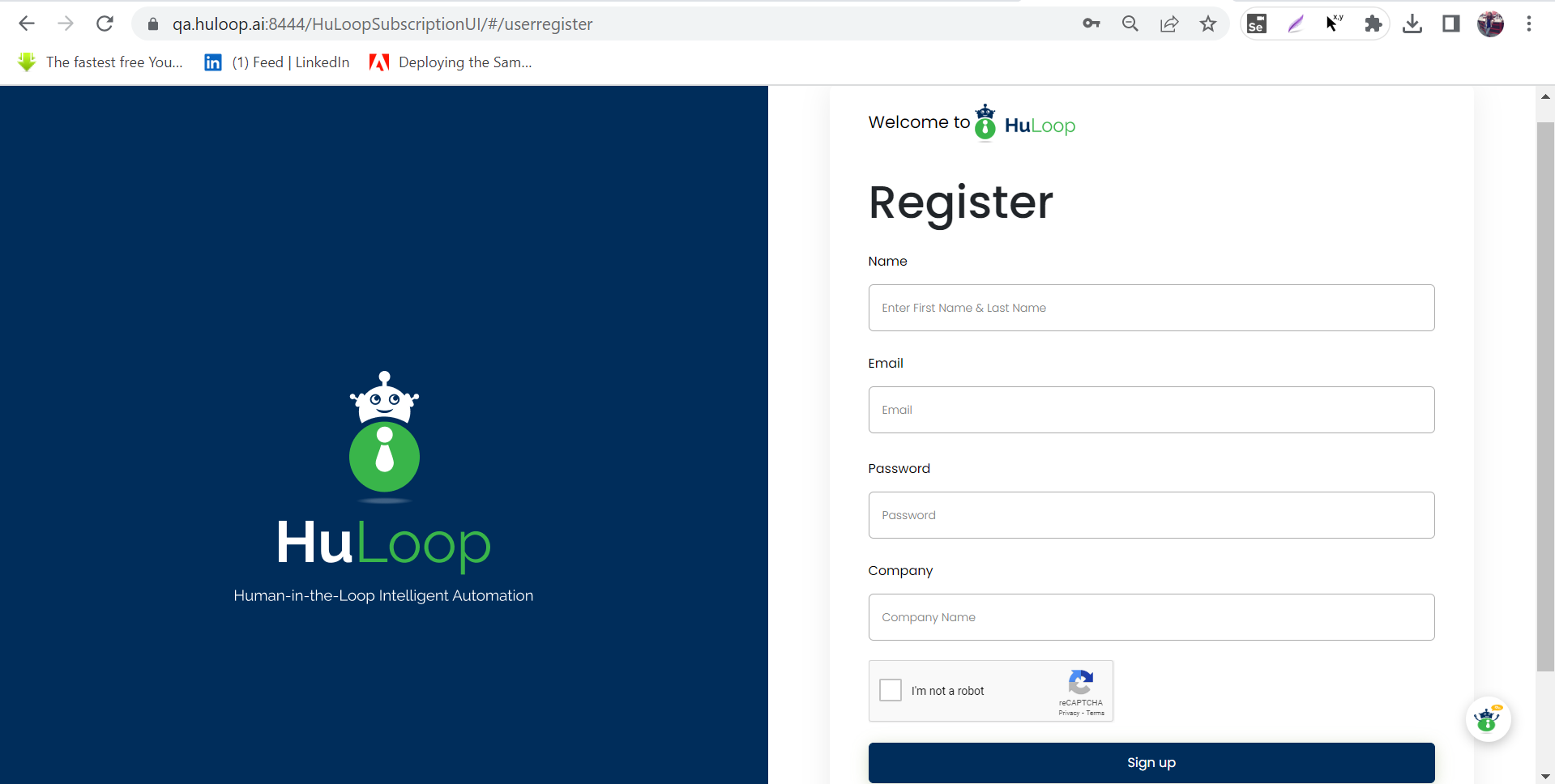1555x784 pixels.
Task: Open the LinkedIn Feed bookmark
Action: (277, 62)
